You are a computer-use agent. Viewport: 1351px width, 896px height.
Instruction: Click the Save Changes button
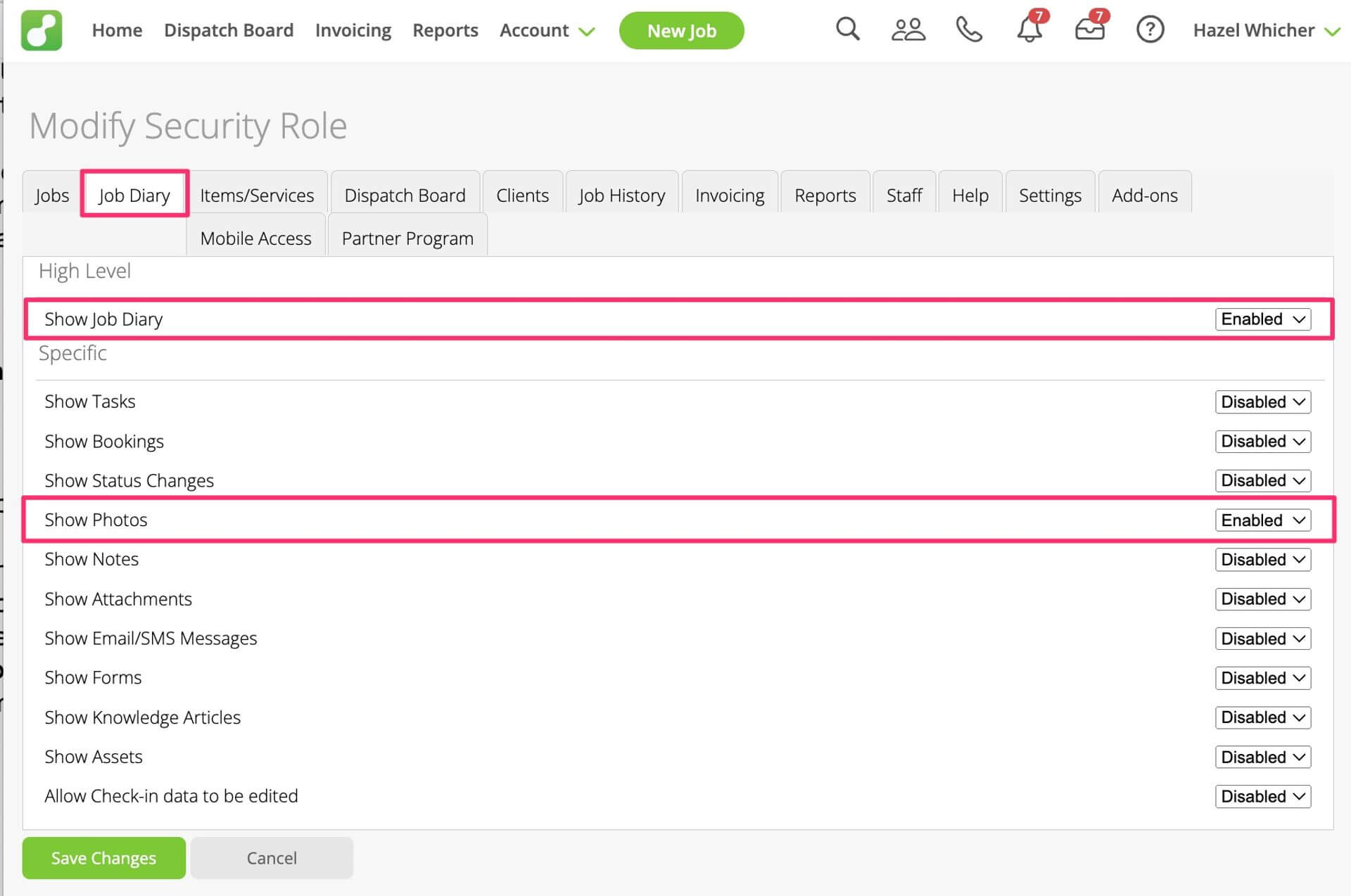click(103, 858)
